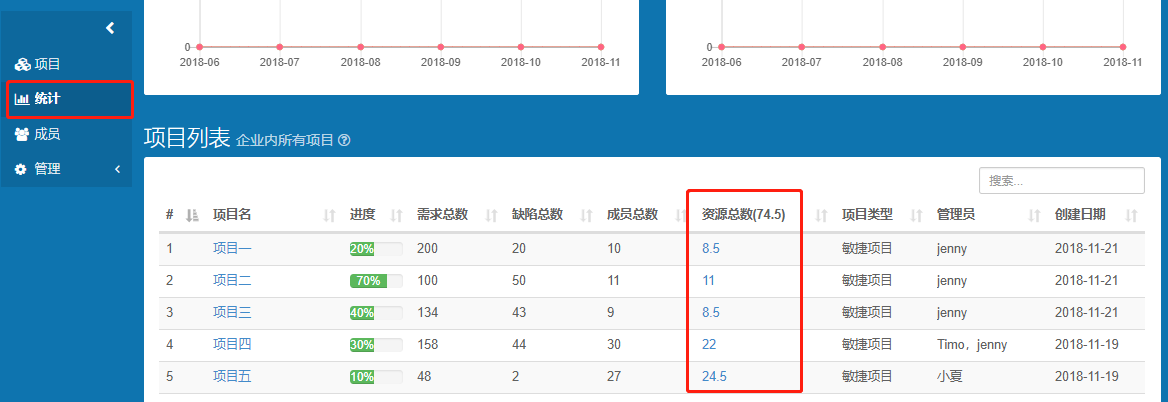Viewport: 1168px width, 402px height.
Task: Sort by 项目名 column arrows
Action: click(x=329, y=215)
